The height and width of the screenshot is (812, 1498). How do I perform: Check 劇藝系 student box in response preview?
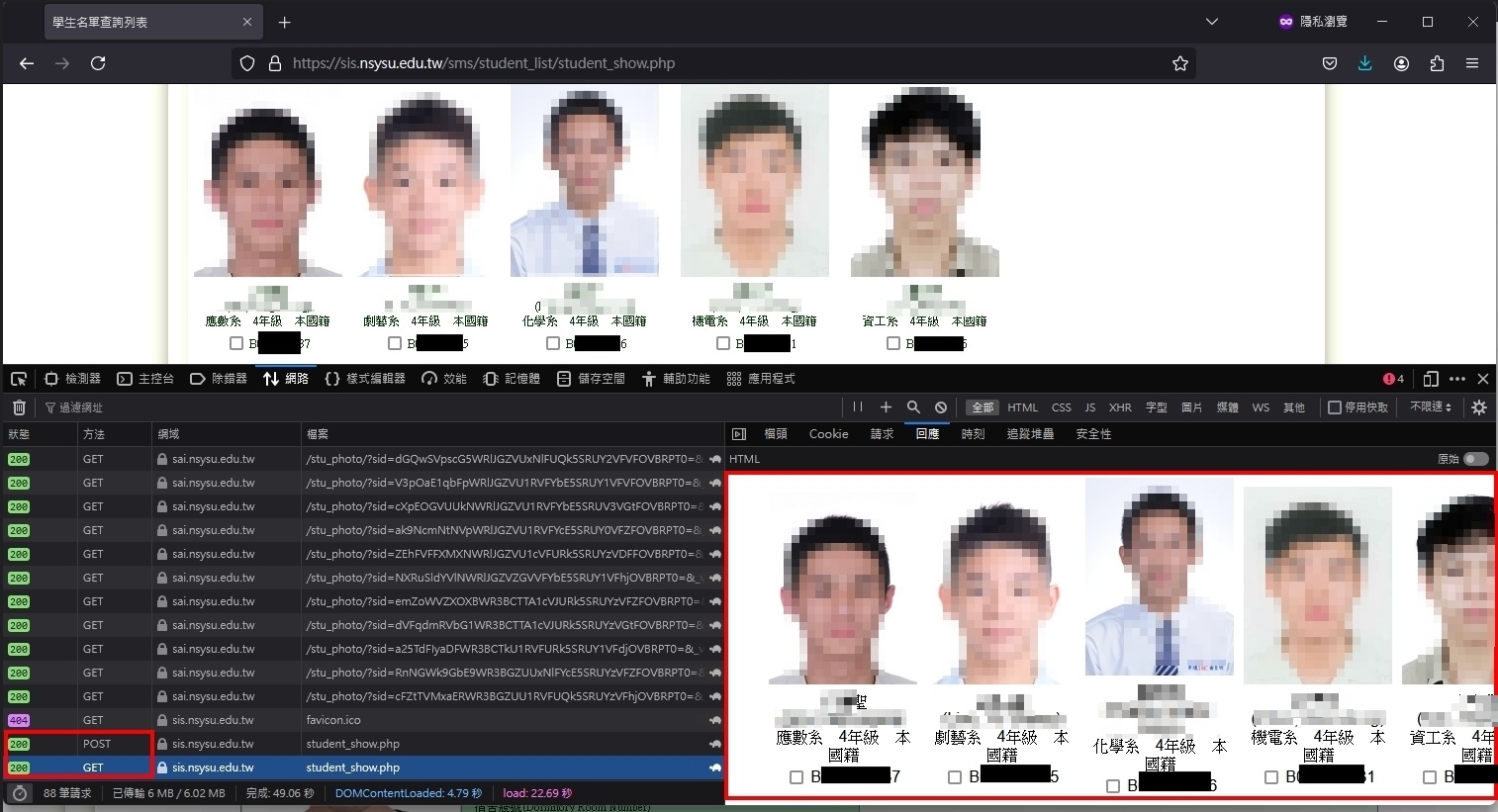(954, 777)
